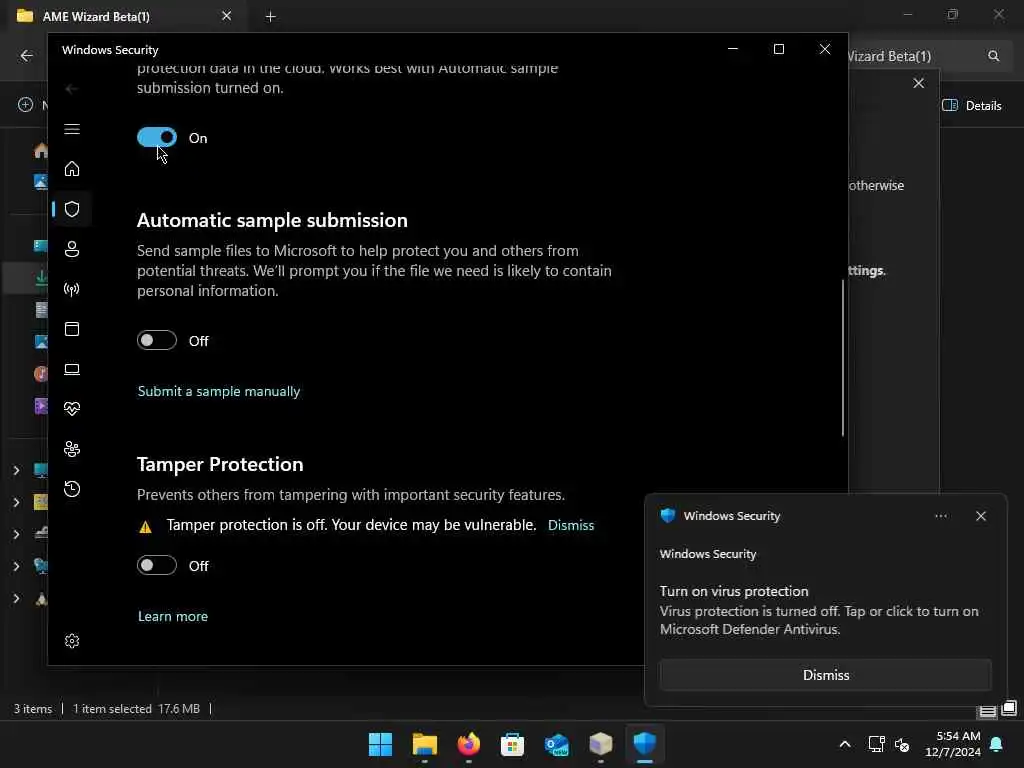This screenshot has width=1024, height=768.
Task: Open the notification bell in taskbar
Action: click(x=997, y=744)
